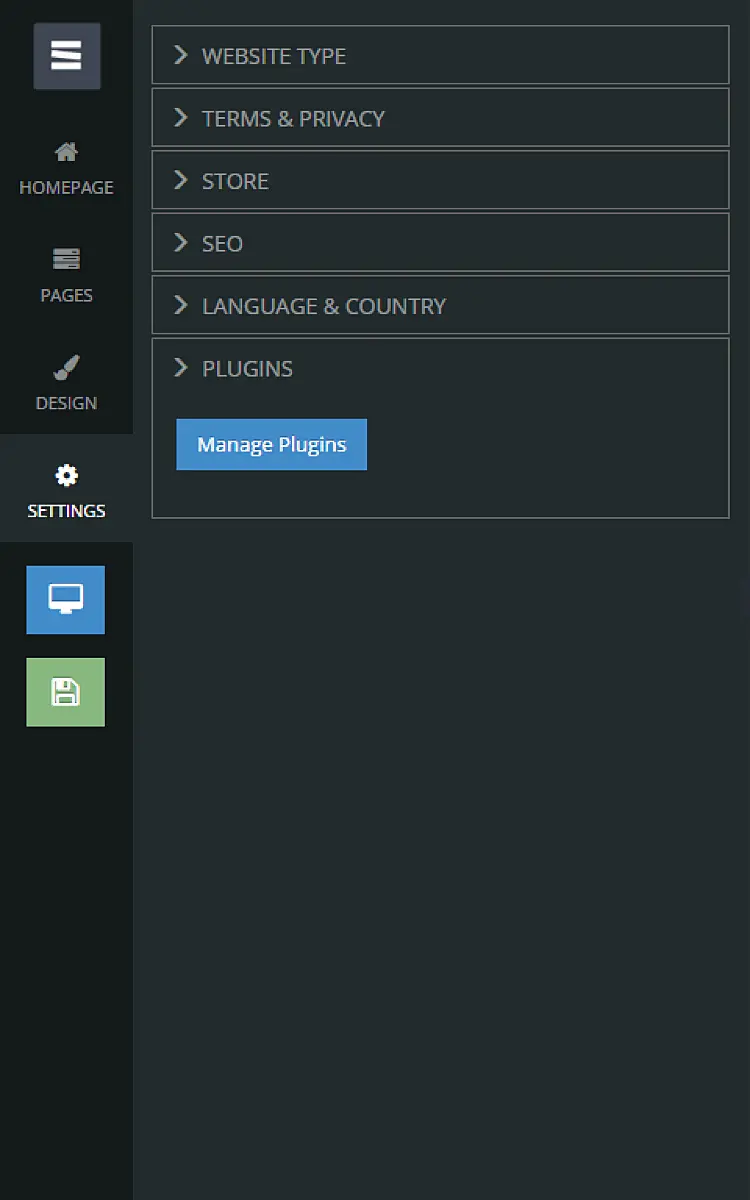Viewport: 750px width, 1200px height.
Task: Click the Settings gear icon
Action: (66, 475)
